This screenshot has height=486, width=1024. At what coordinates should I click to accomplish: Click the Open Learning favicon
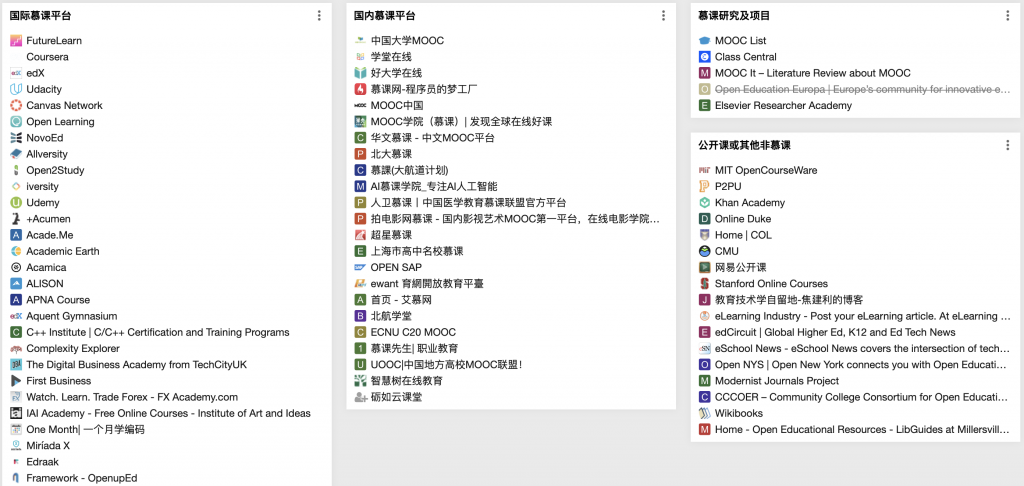16,122
